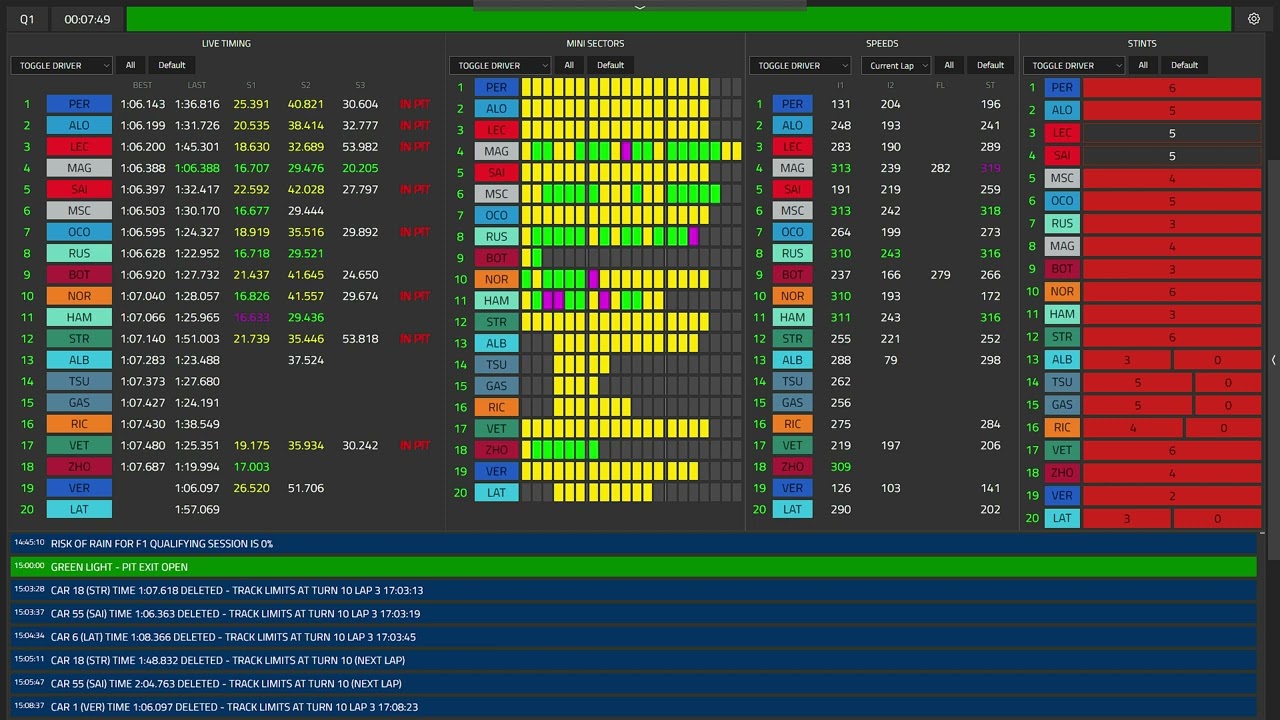Click PER's stint bar showing 6 laps
This screenshot has height=720, width=1280.
click(1172, 88)
